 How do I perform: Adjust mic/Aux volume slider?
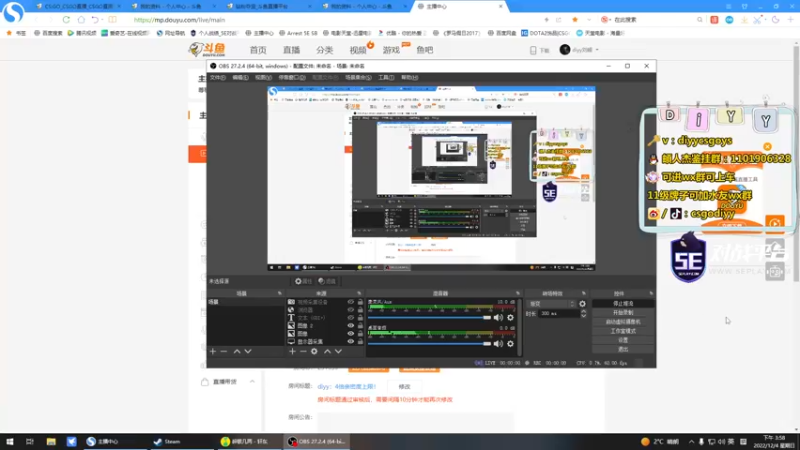pyautogui.click(x=429, y=317)
